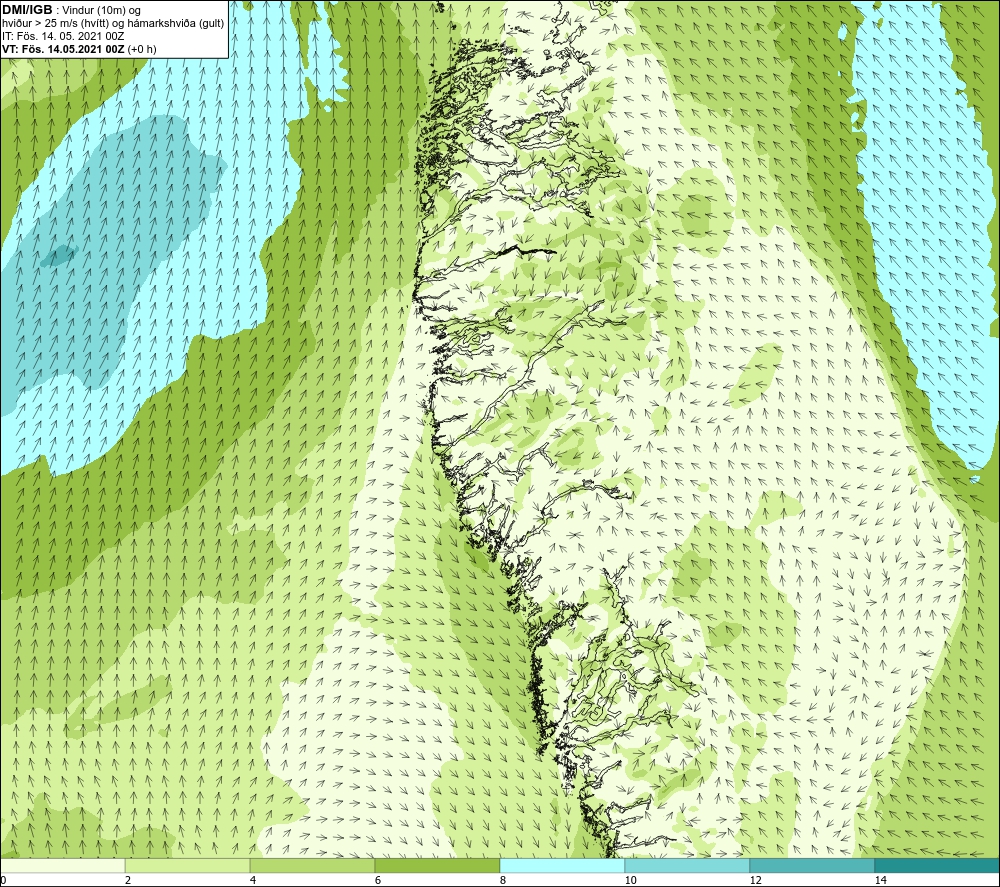Click the legend value label "8"

tap(503, 881)
